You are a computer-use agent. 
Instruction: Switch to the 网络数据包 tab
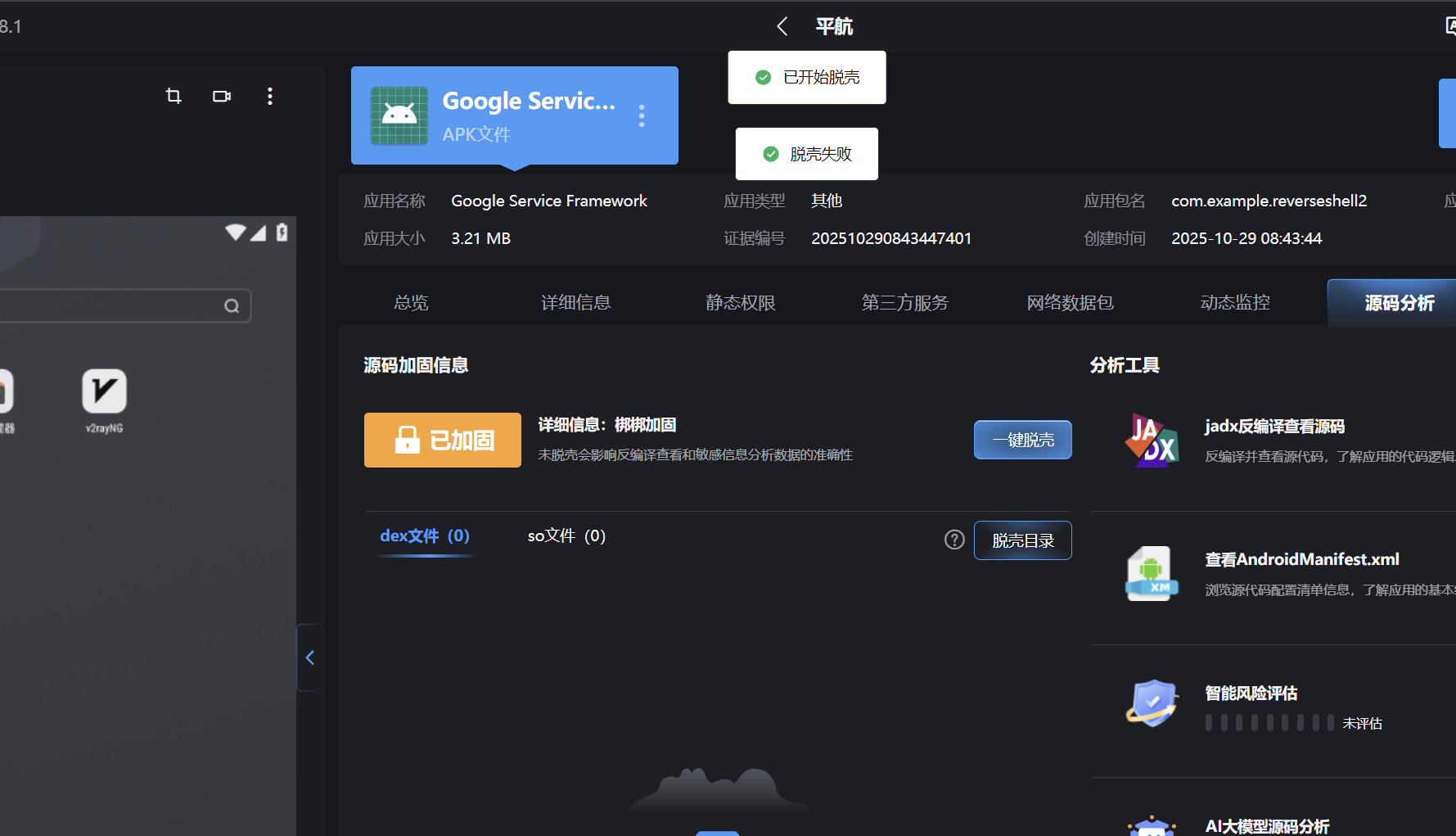[1070, 303]
